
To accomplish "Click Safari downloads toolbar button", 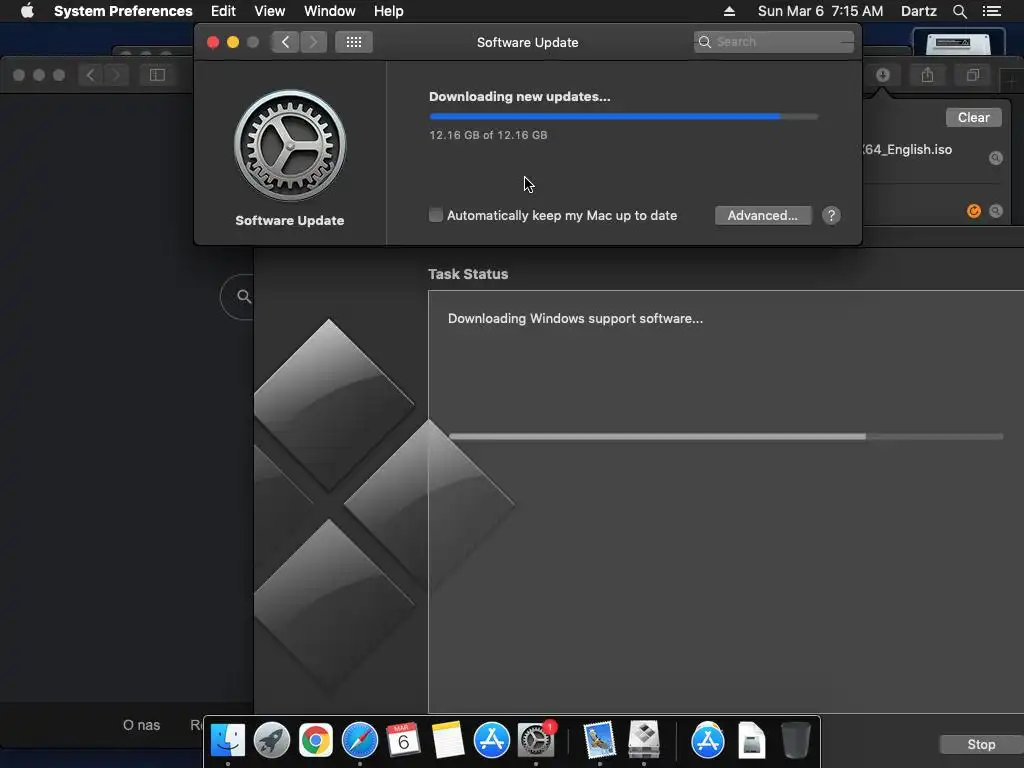I will tap(882, 75).
